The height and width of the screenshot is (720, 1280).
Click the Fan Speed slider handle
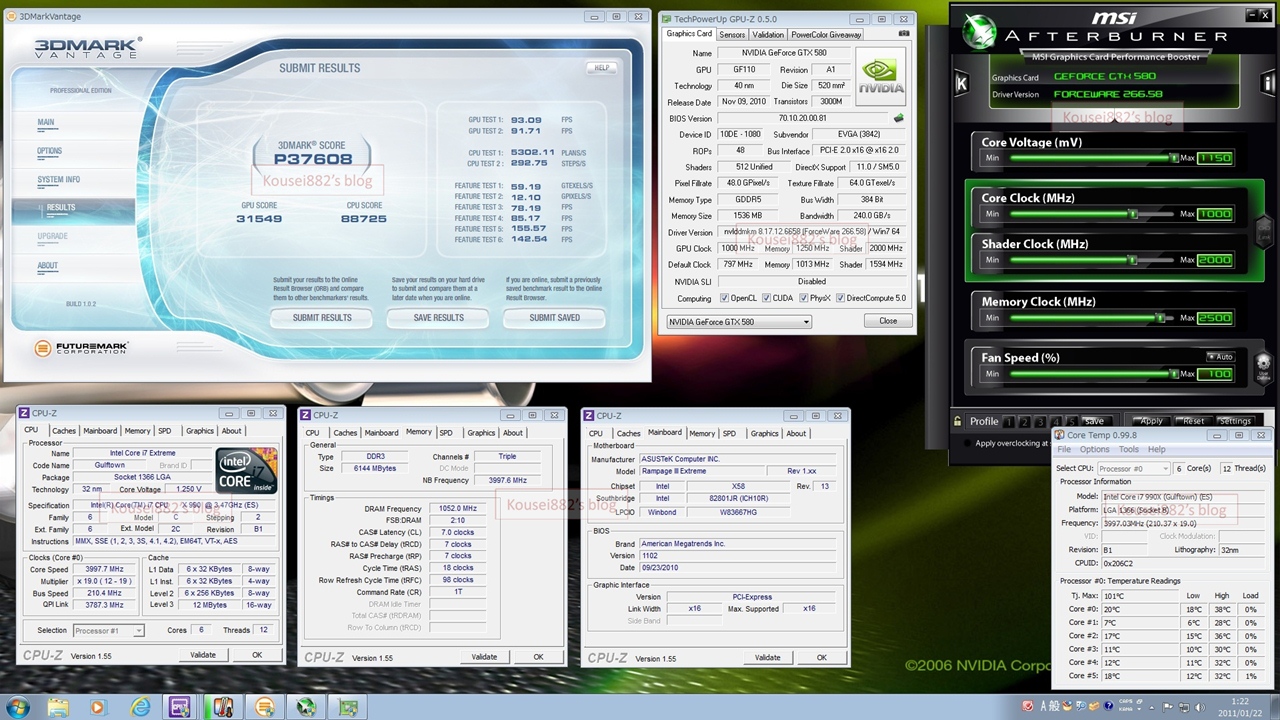pos(1175,374)
